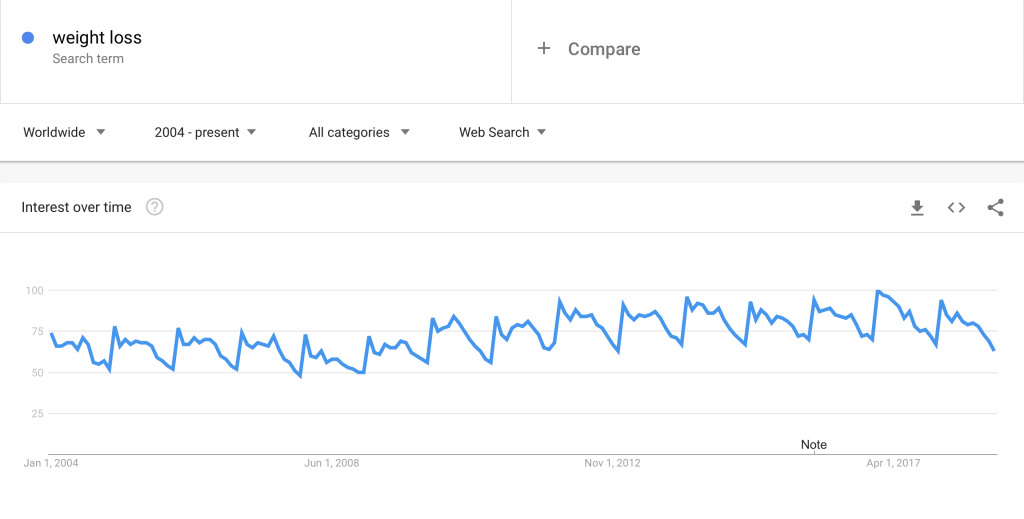
Task: Click the chart peak near 100
Action: [877, 291]
